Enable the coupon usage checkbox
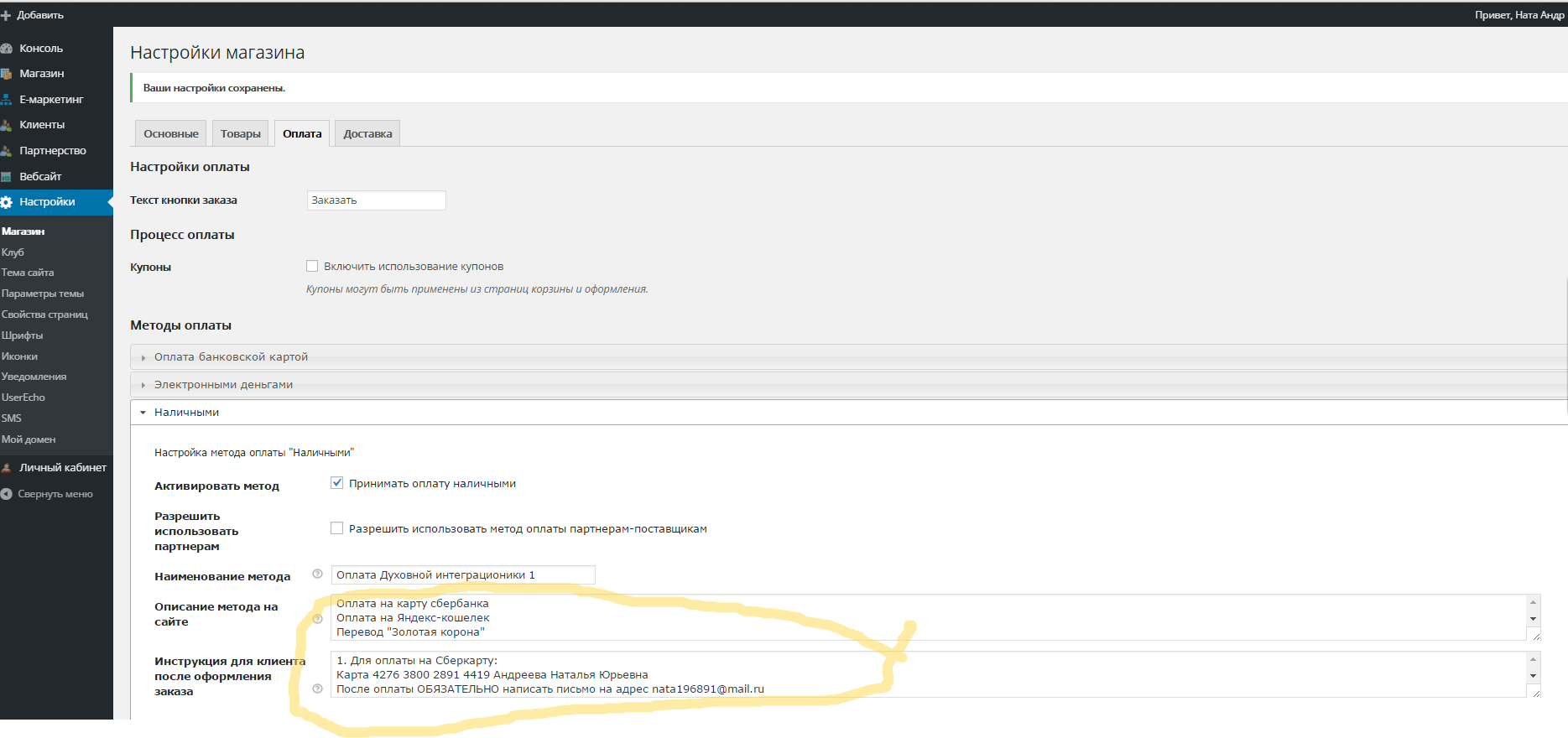This screenshot has width=1568, height=738. [x=312, y=266]
